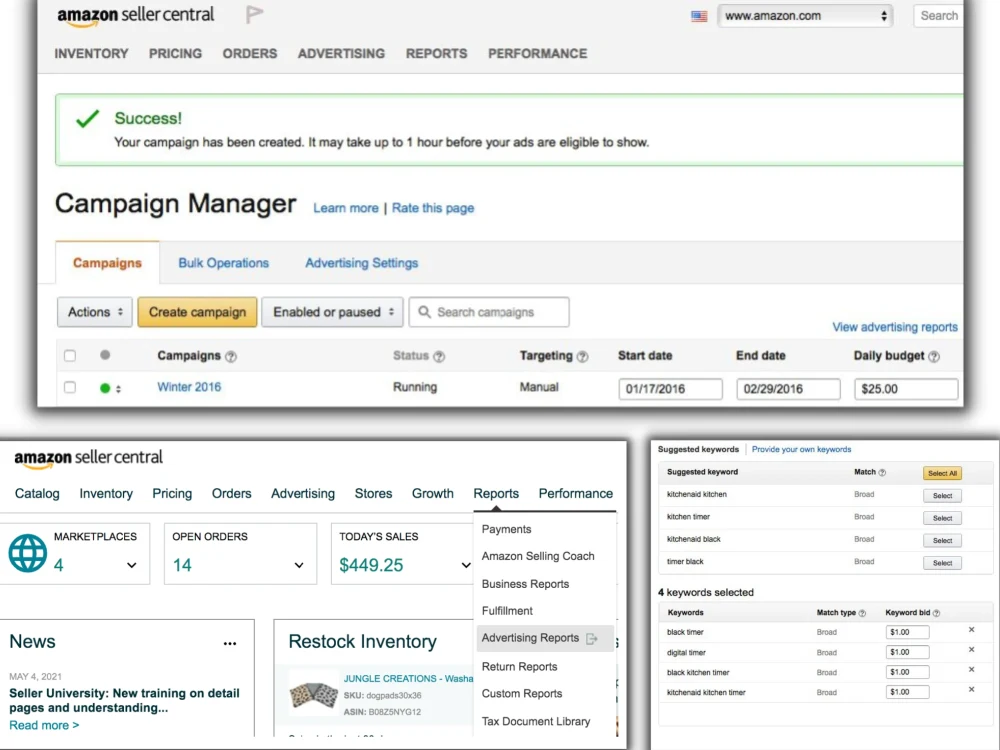Click help icon next to Campaigns column
The image size is (1000, 750).
pyautogui.click(x=231, y=357)
